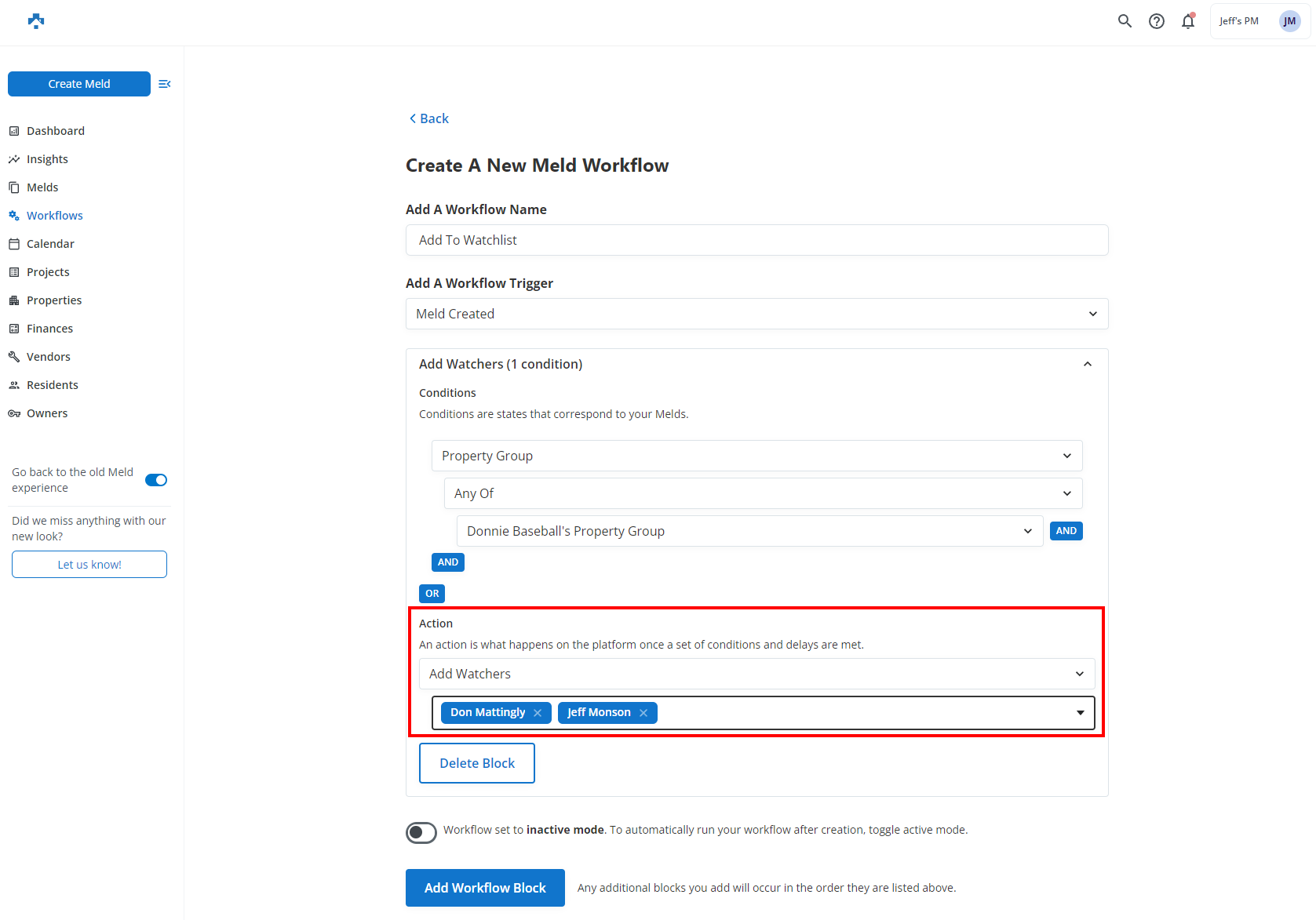Open the Any Of operator dropdown
1316x920 pixels.
pos(763,493)
